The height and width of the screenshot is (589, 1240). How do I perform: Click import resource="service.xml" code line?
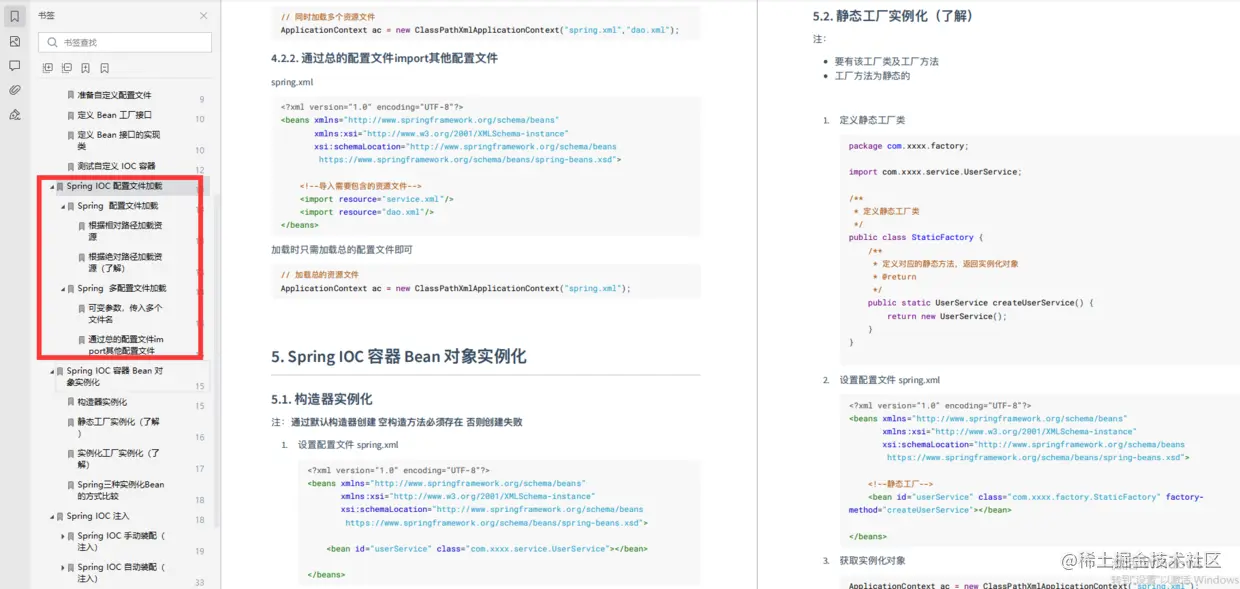click(x=376, y=199)
